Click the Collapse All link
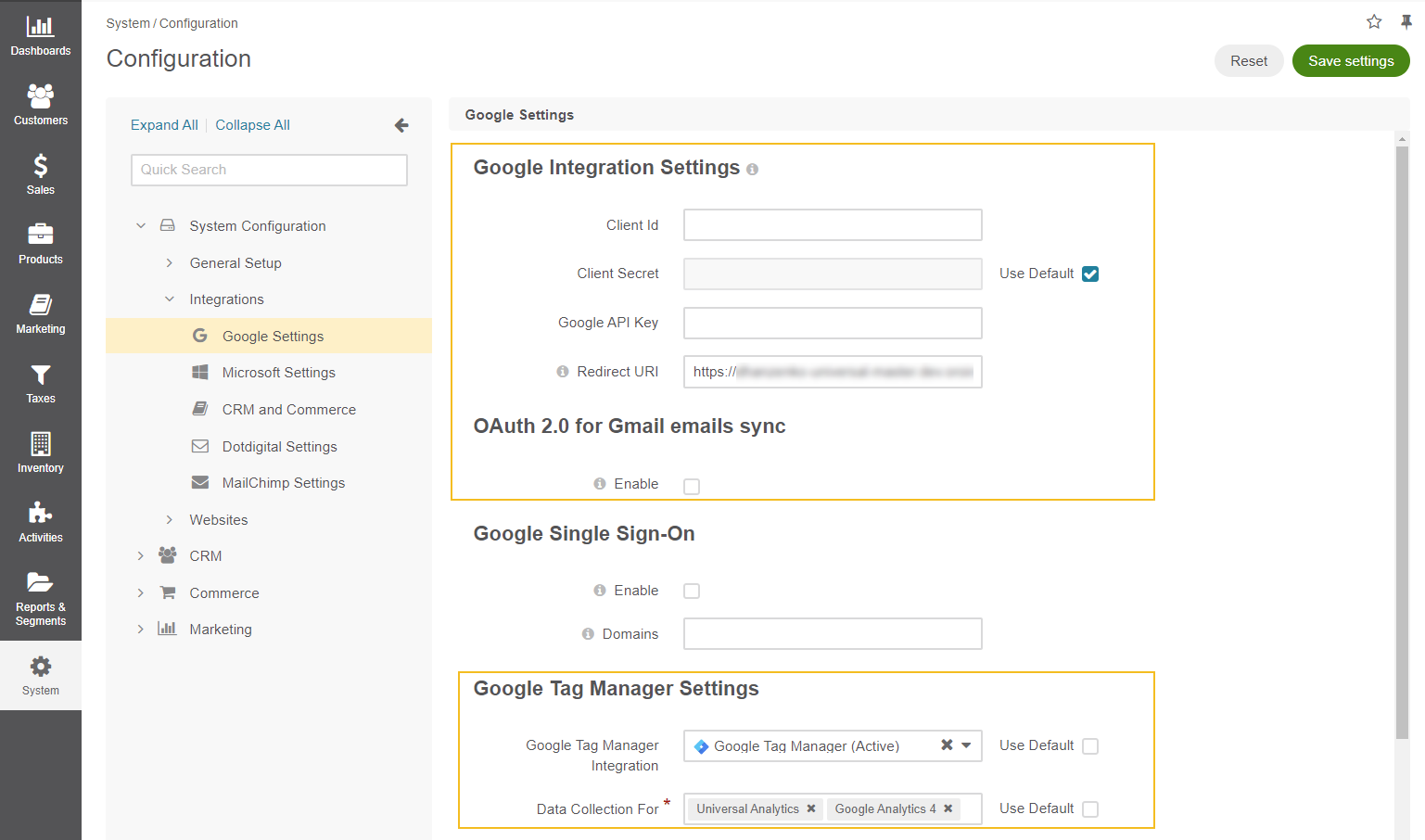Screen dimensions: 1425x840 pos(252,125)
